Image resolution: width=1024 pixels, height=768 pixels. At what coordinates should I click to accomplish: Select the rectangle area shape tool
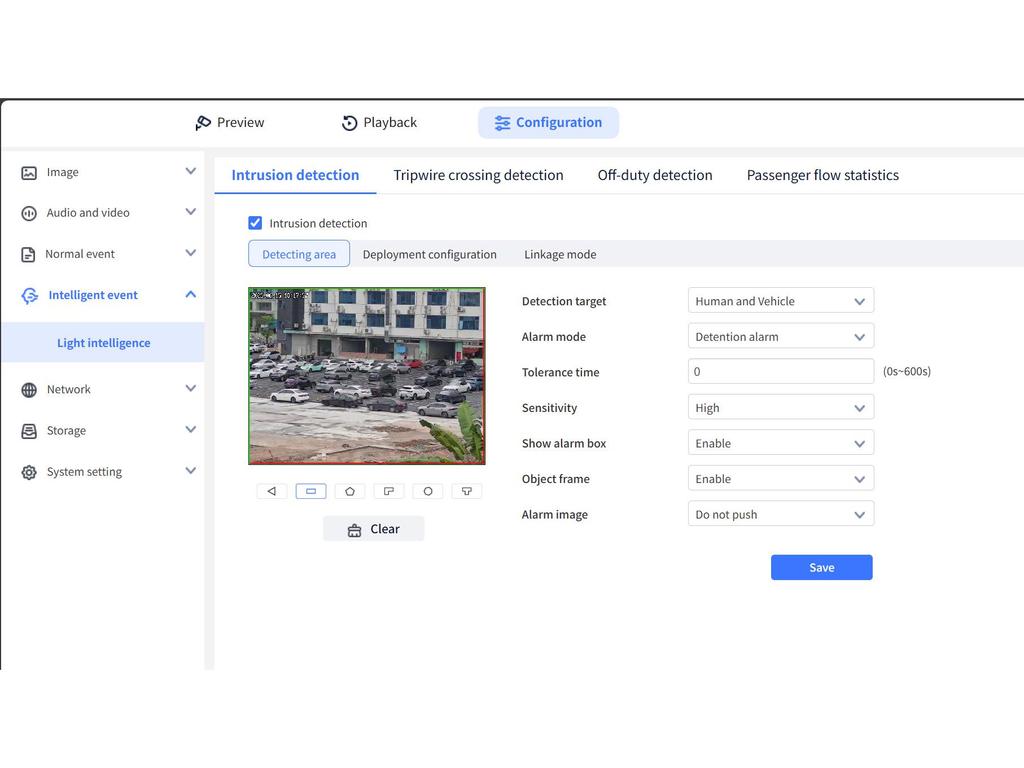pos(311,491)
